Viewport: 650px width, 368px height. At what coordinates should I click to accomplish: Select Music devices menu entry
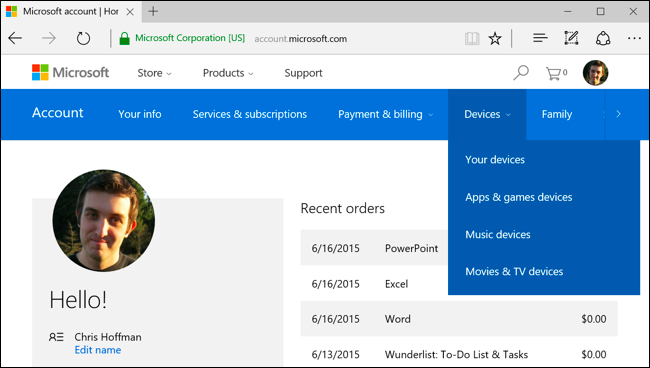(498, 235)
